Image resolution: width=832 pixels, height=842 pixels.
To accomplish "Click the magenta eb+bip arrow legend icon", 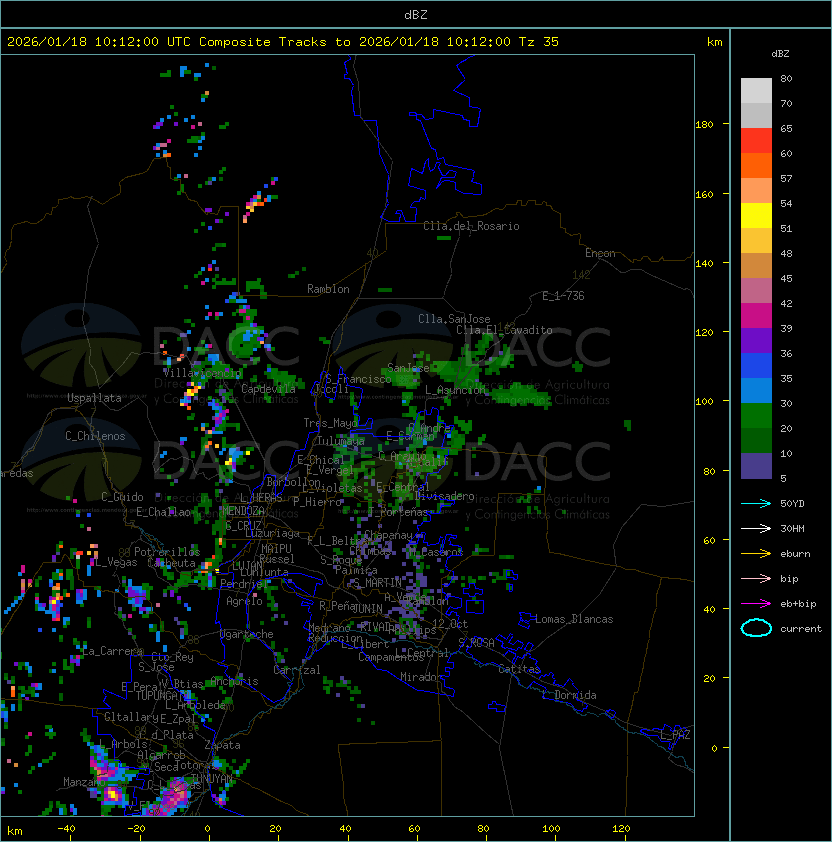I will [x=756, y=604].
